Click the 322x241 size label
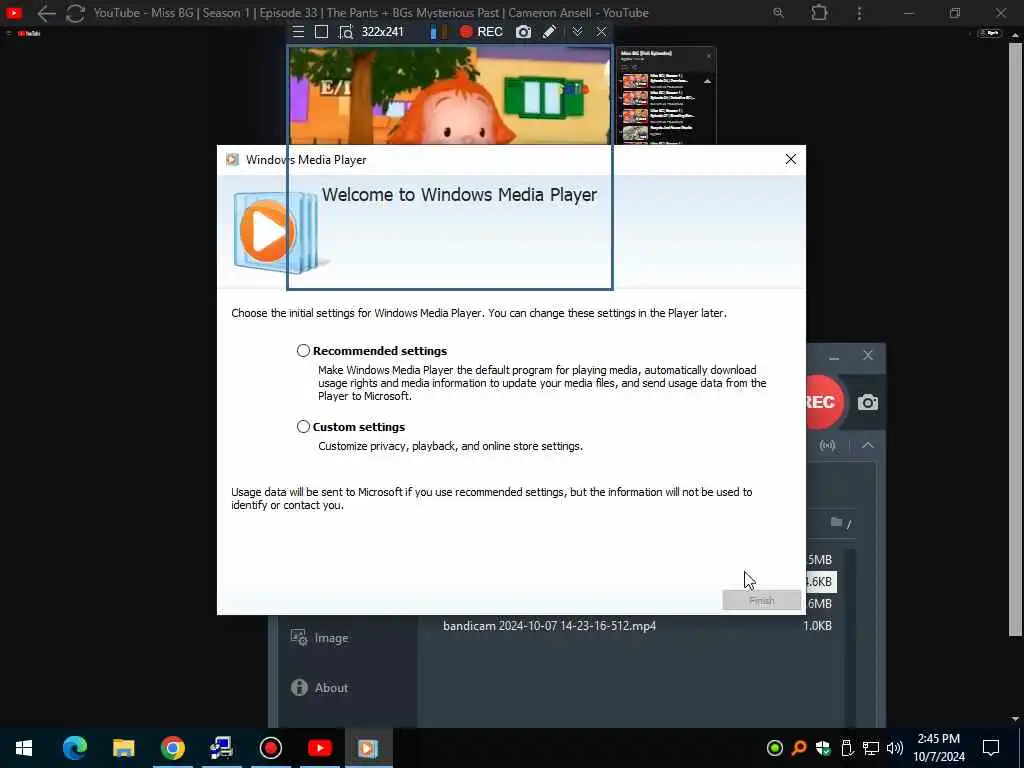Viewport: 1024px width, 768px height. click(x=383, y=32)
